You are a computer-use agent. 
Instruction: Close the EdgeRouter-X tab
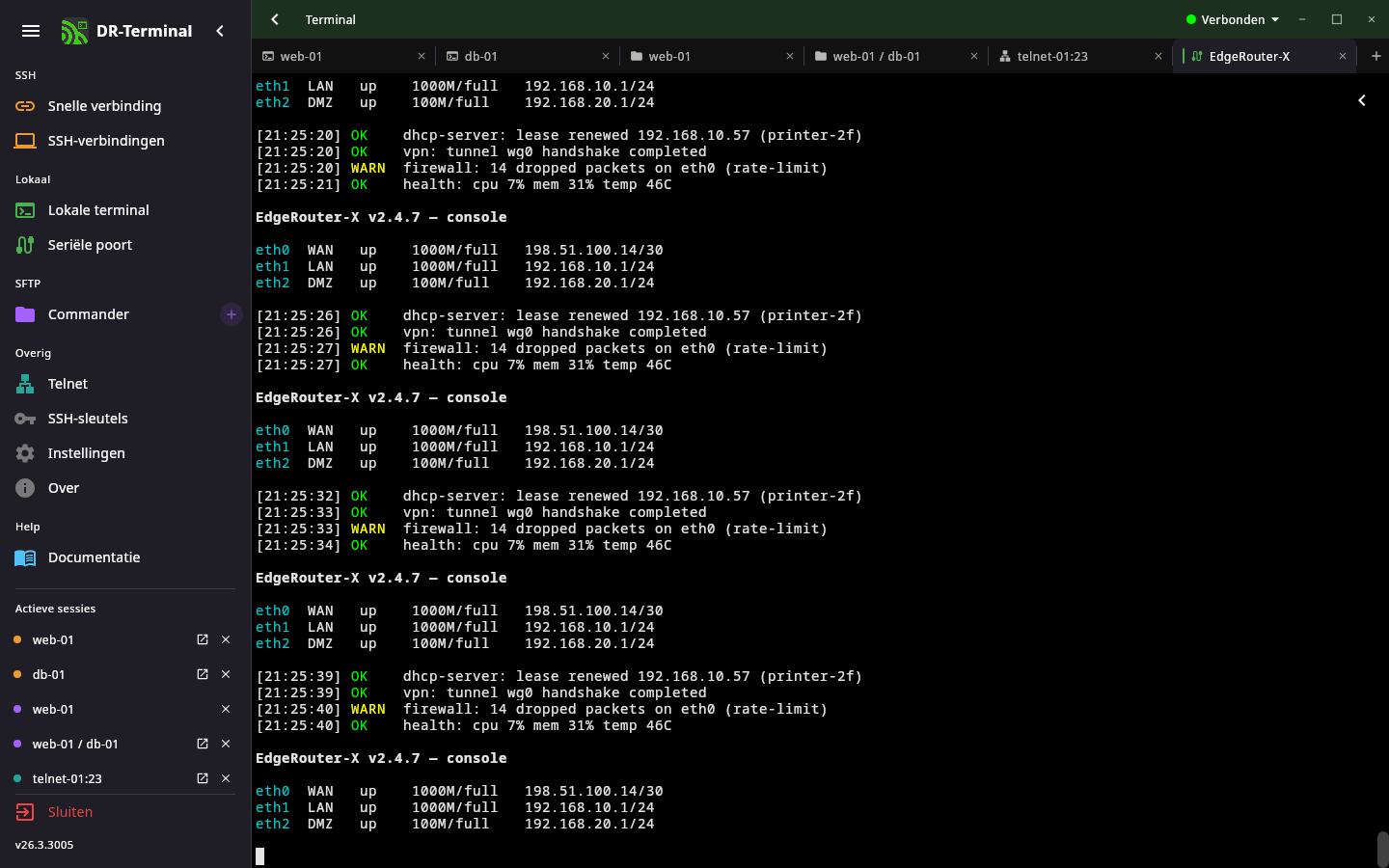click(1343, 56)
